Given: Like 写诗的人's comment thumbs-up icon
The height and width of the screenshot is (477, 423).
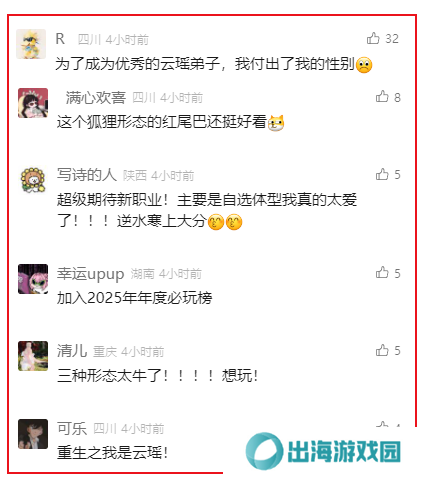Looking at the screenshot, I should coord(382,174).
